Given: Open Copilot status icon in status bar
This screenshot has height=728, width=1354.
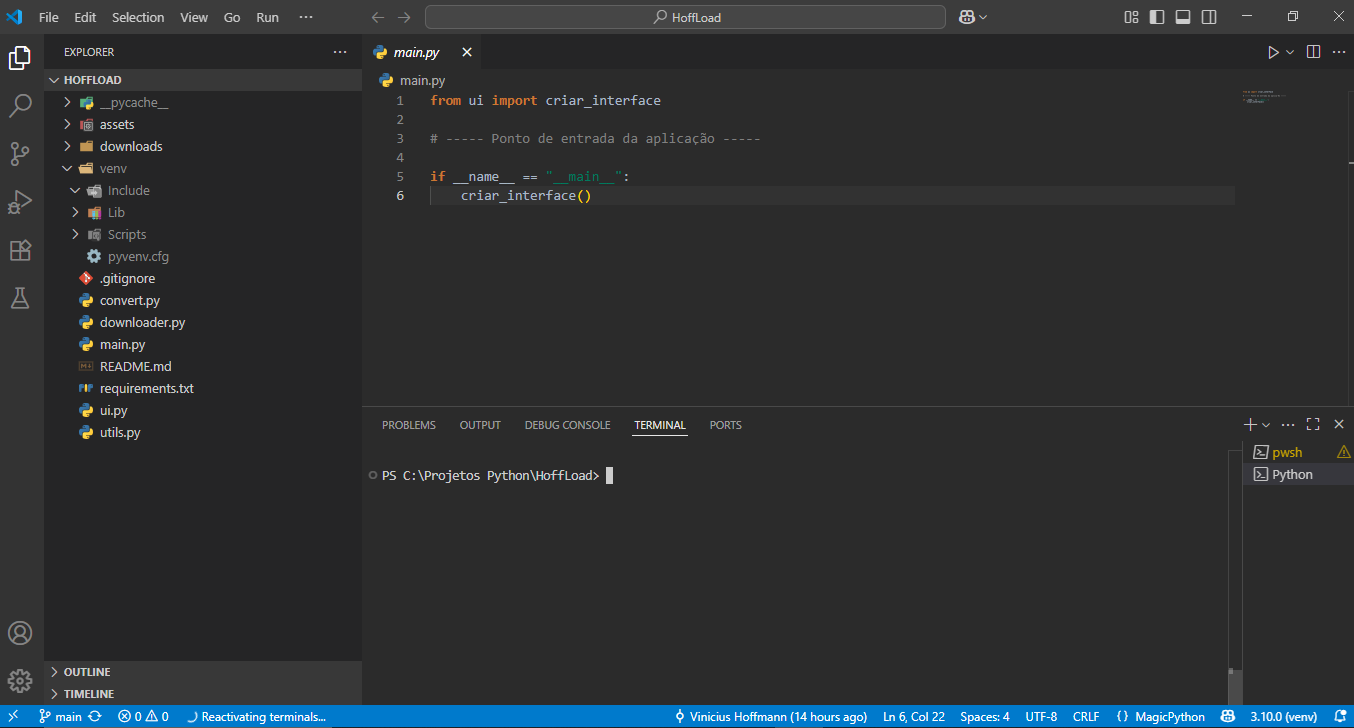Looking at the screenshot, I should [x=1227, y=717].
